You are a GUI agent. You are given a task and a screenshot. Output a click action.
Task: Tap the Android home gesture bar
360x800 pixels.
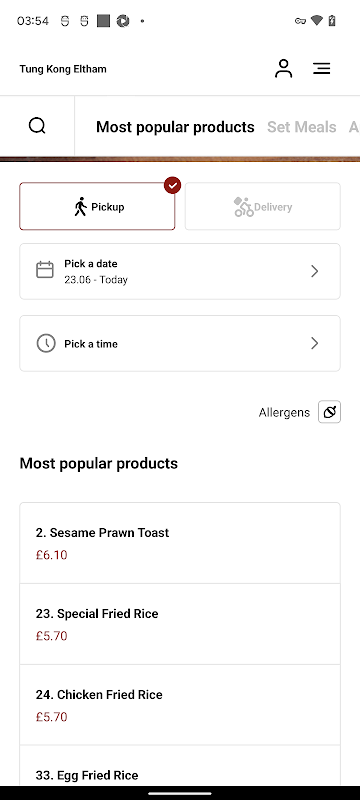tap(180, 793)
